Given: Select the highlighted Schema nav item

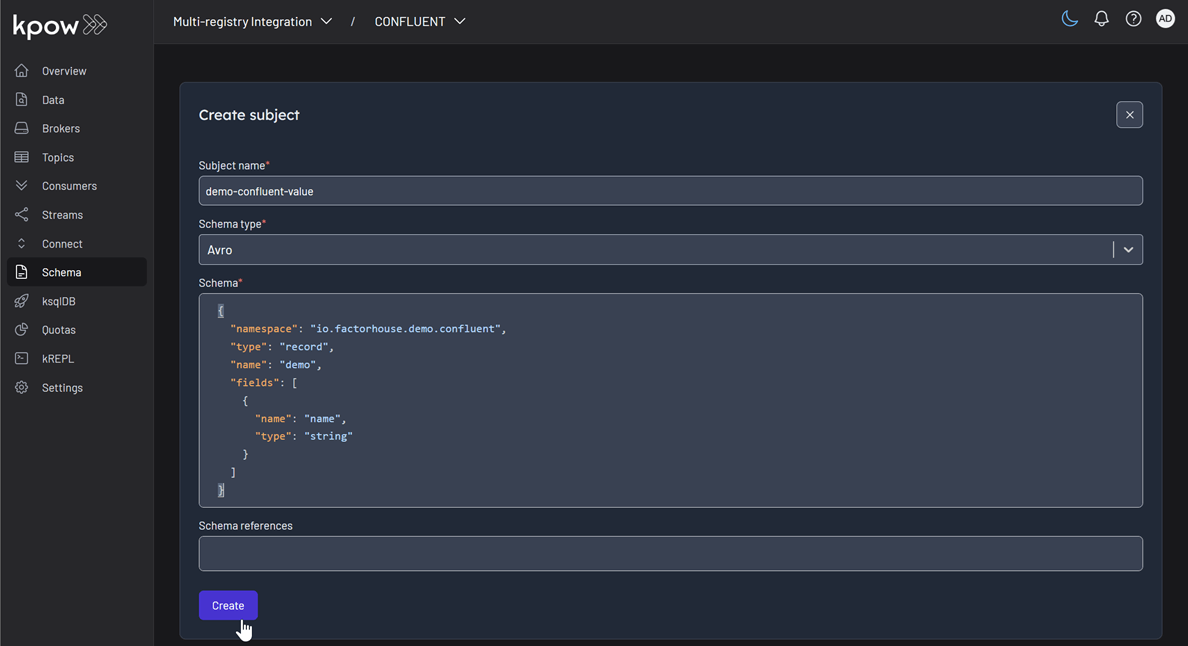Looking at the screenshot, I should click(60, 271).
